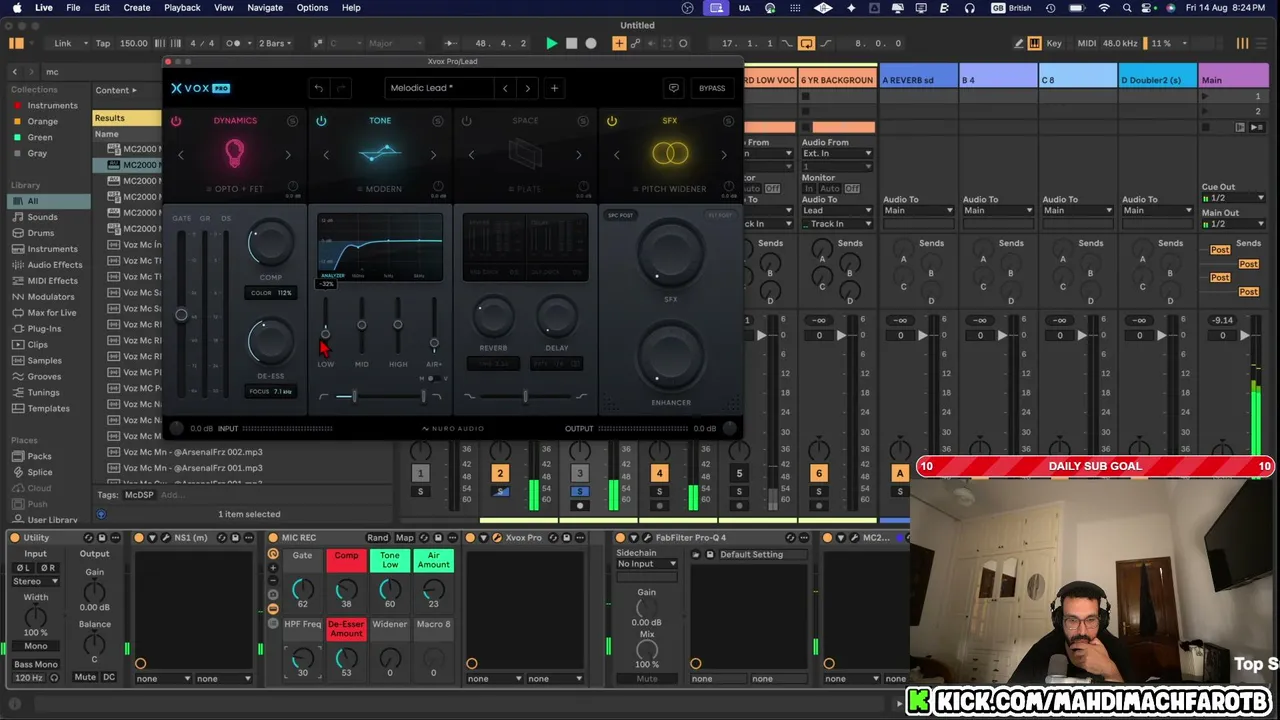Toggle the Space module power icon
The width and height of the screenshot is (1280, 720).
(x=466, y=121)
